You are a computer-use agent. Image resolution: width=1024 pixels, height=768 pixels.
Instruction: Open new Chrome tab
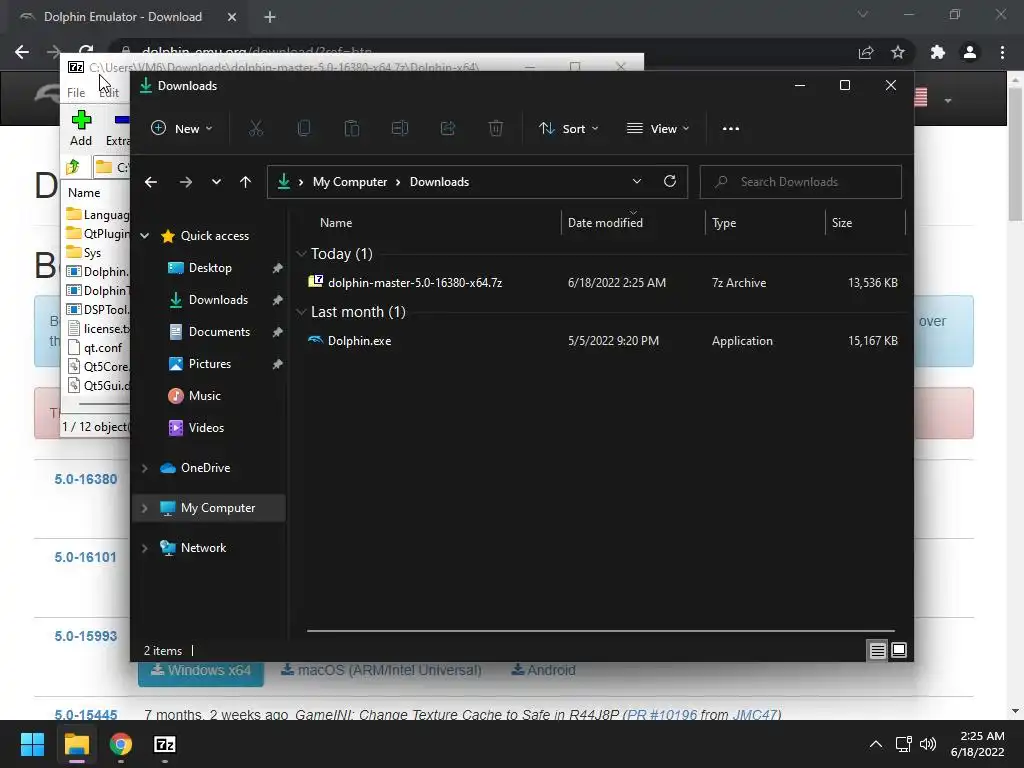pos(270,17)
